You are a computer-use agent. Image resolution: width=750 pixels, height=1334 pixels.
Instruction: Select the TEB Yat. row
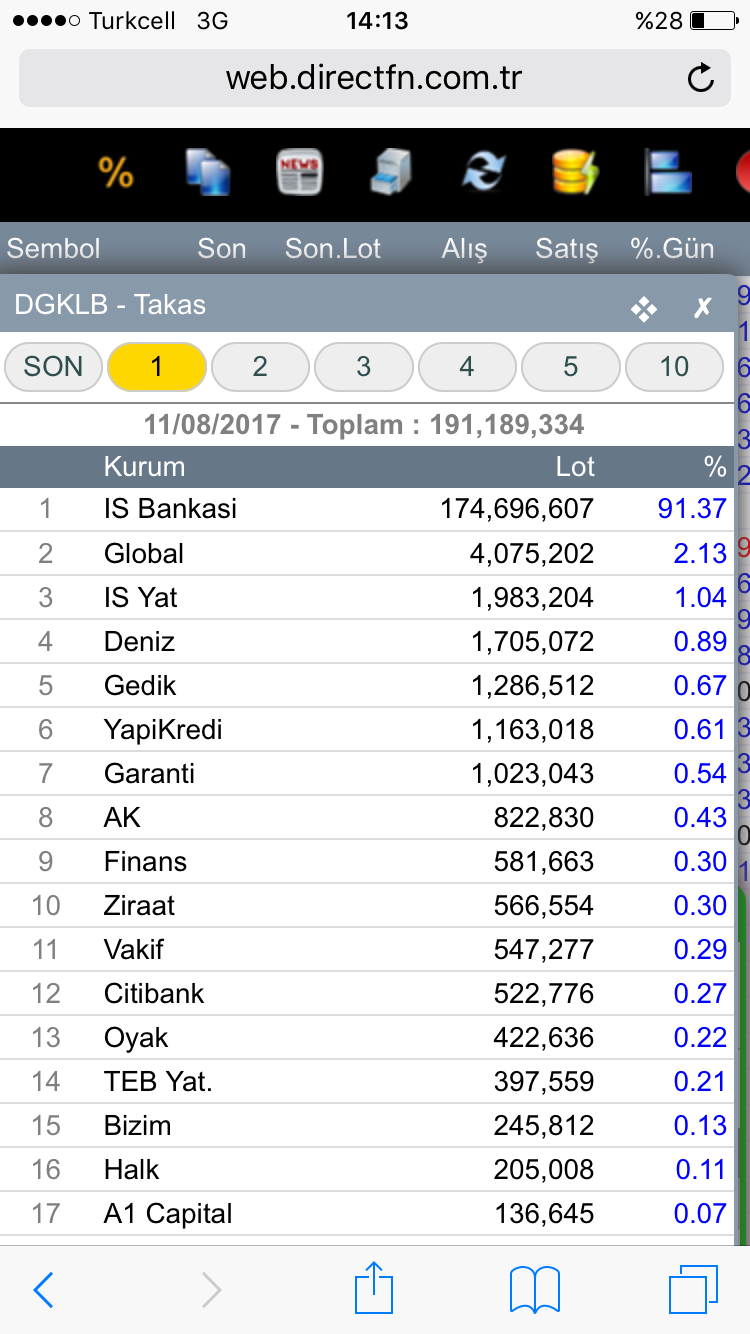367,1081
